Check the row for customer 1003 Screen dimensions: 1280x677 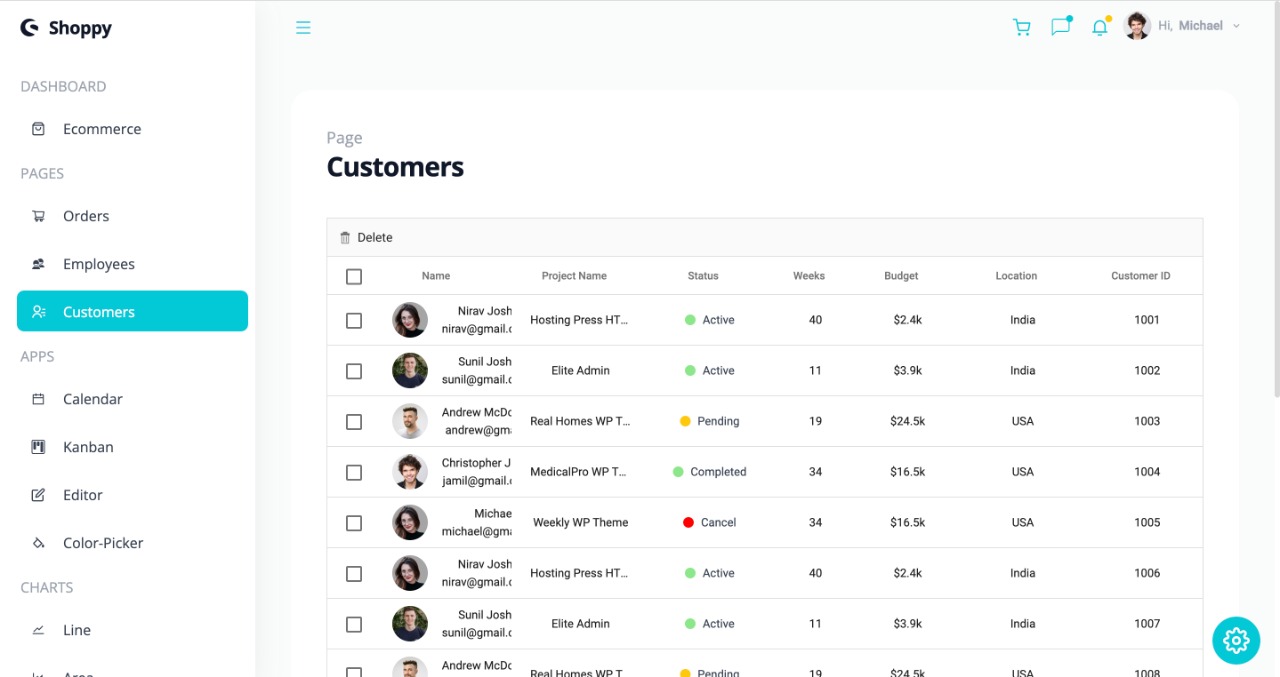pyautogui.click(x=354, y=422)
